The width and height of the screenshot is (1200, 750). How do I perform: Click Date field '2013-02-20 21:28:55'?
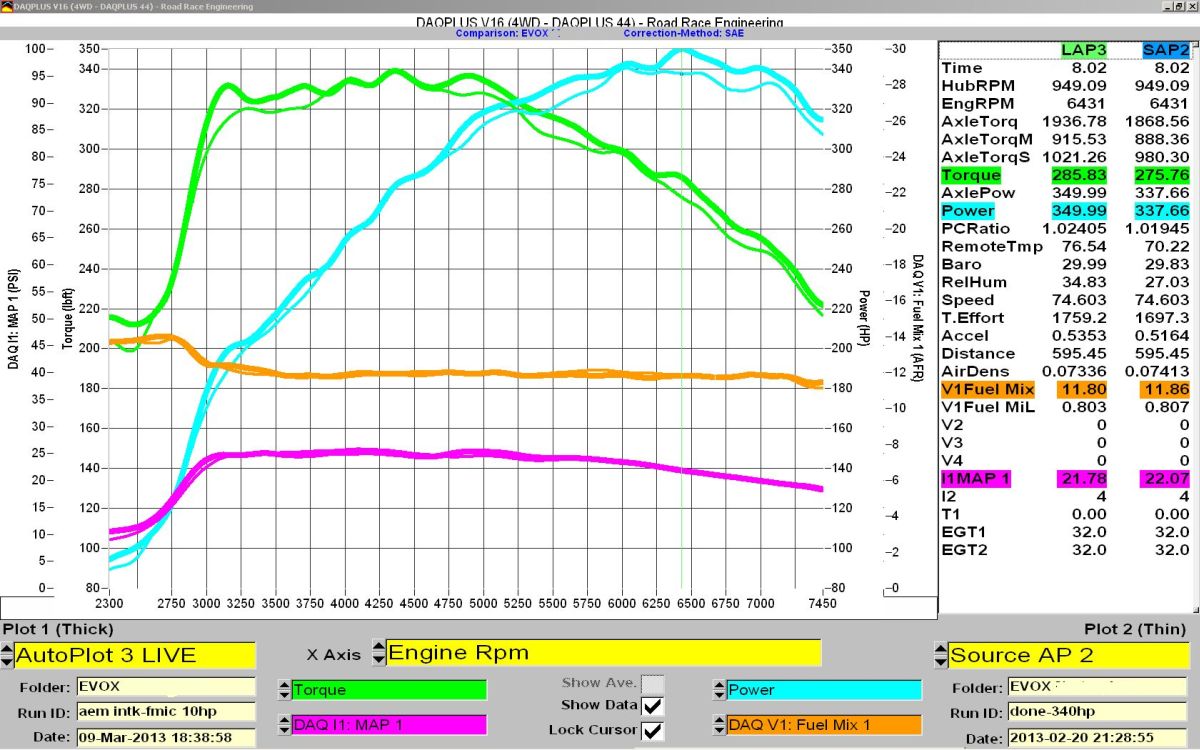[x=1098, y=737]
